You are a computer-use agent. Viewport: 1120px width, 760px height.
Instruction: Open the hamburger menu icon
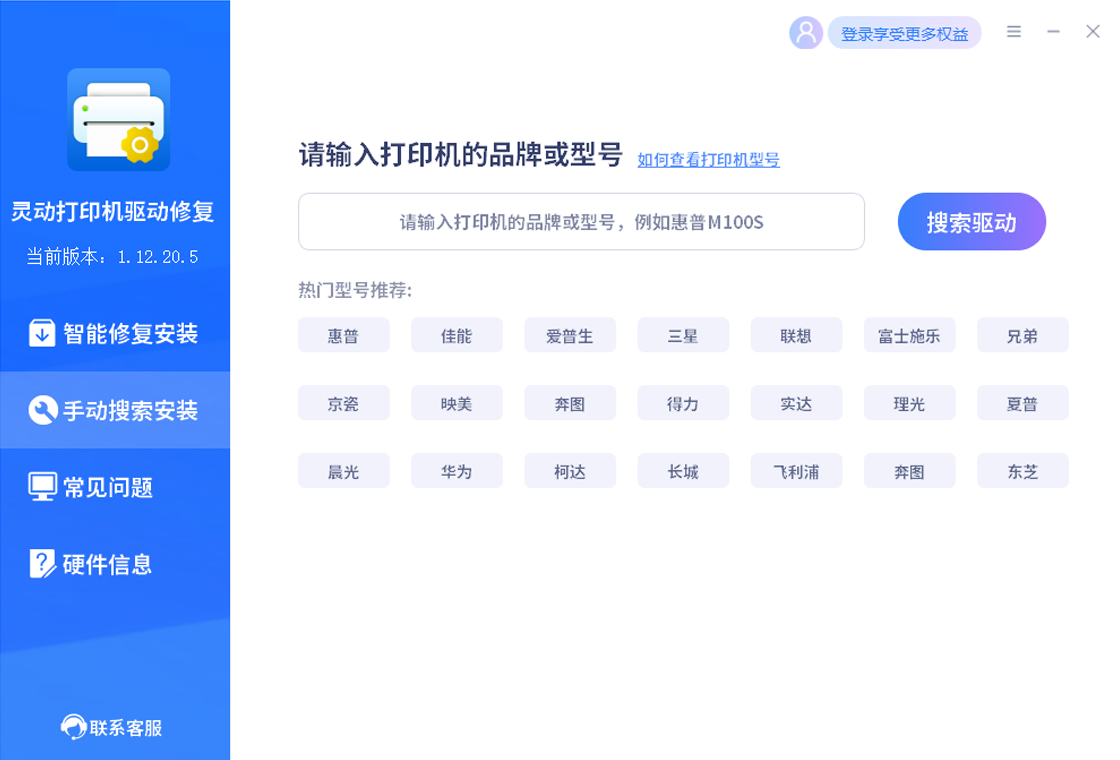pyautogui.click(x=1014, y=31)
